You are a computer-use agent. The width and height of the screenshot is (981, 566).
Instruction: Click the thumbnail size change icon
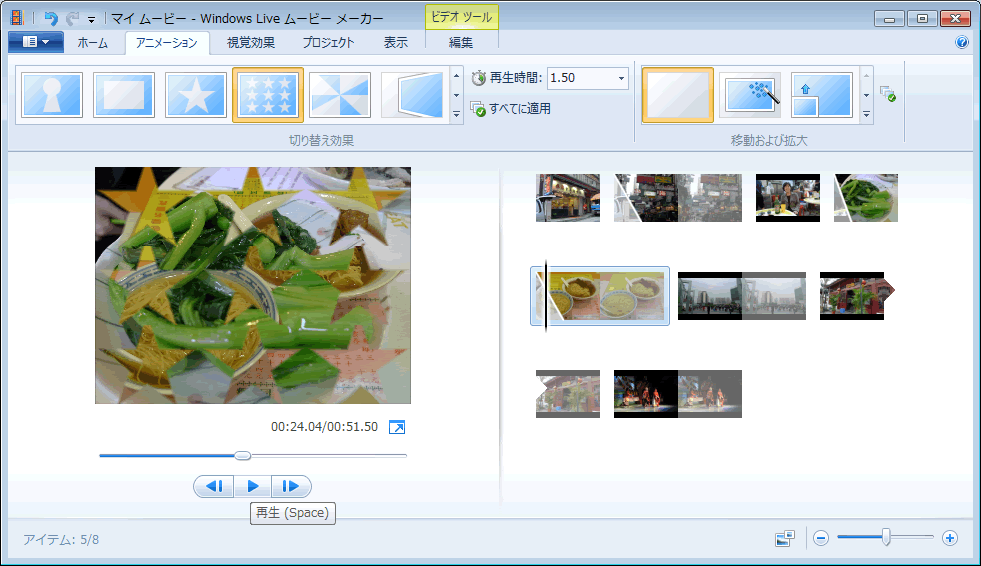(x=784, y=538)
